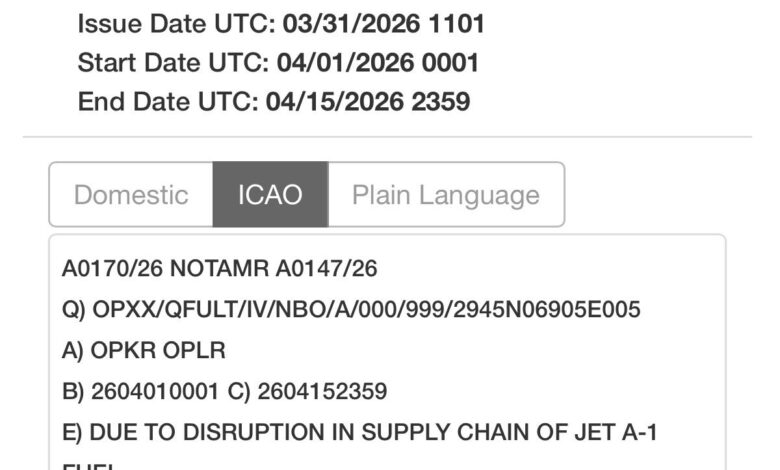The height and width of the screenshot is (470, 780).
Task: Click the Start Date UTC label
Action: click(173, 63)
